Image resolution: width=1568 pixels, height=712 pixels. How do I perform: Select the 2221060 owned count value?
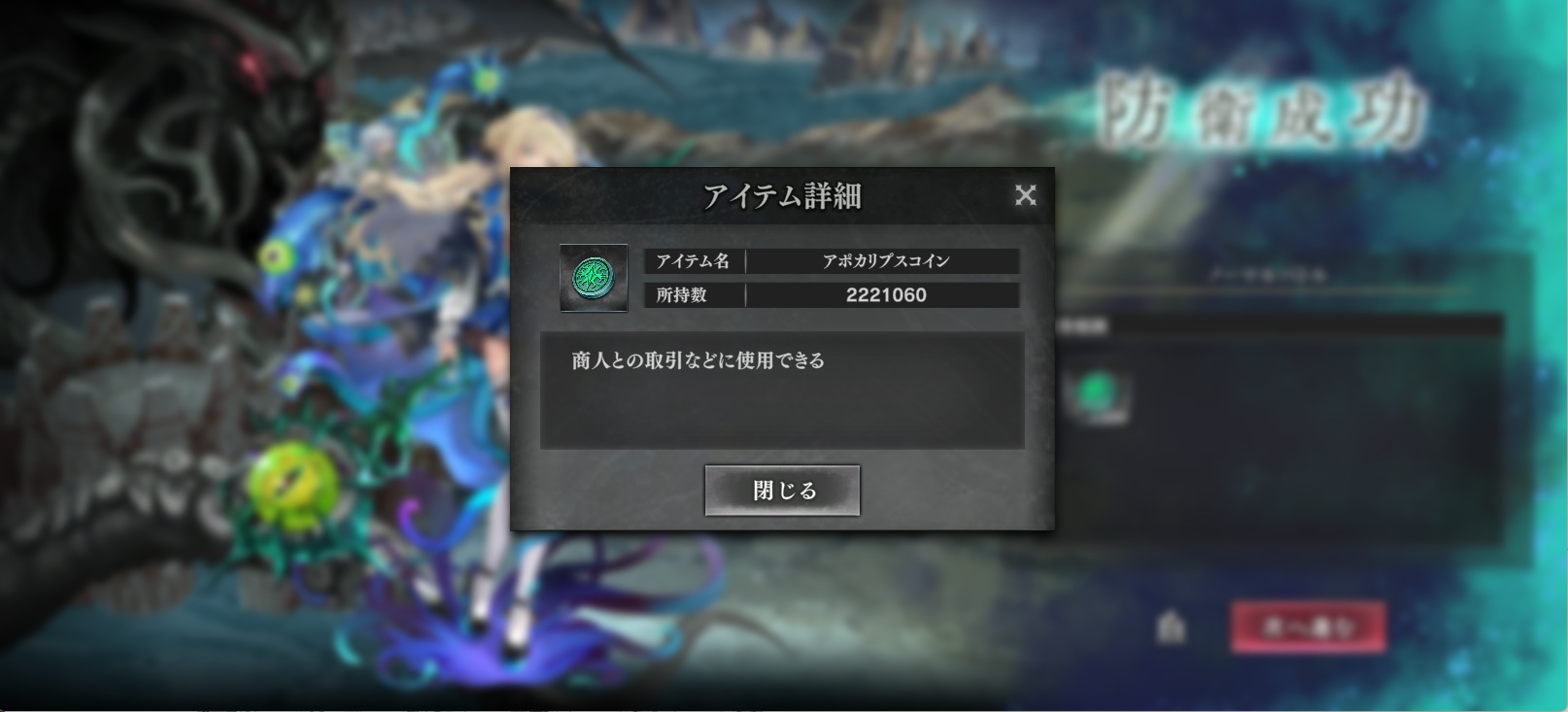(x=885, y=295)
